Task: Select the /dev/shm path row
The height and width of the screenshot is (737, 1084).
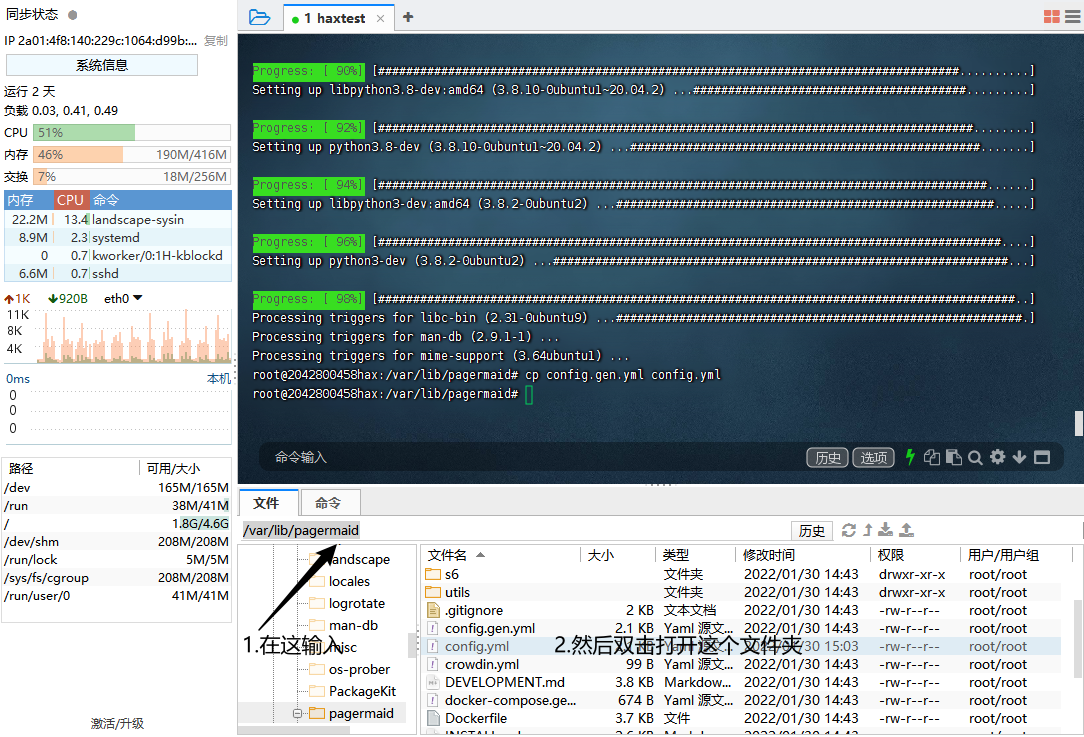Action: coord(116,541)
